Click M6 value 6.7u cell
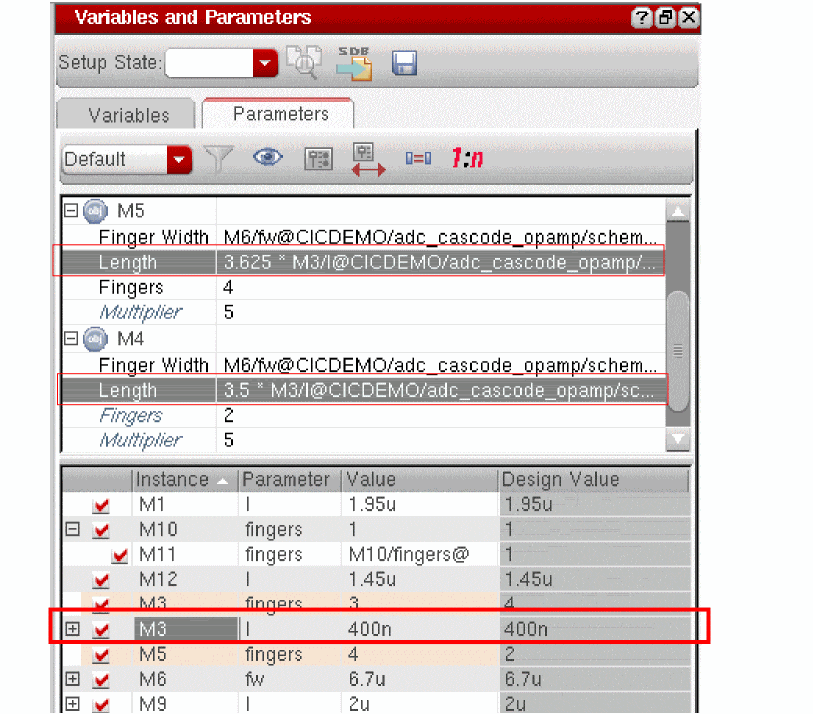The width and height of the screenshot is (813, 714). tap(420, 679)
